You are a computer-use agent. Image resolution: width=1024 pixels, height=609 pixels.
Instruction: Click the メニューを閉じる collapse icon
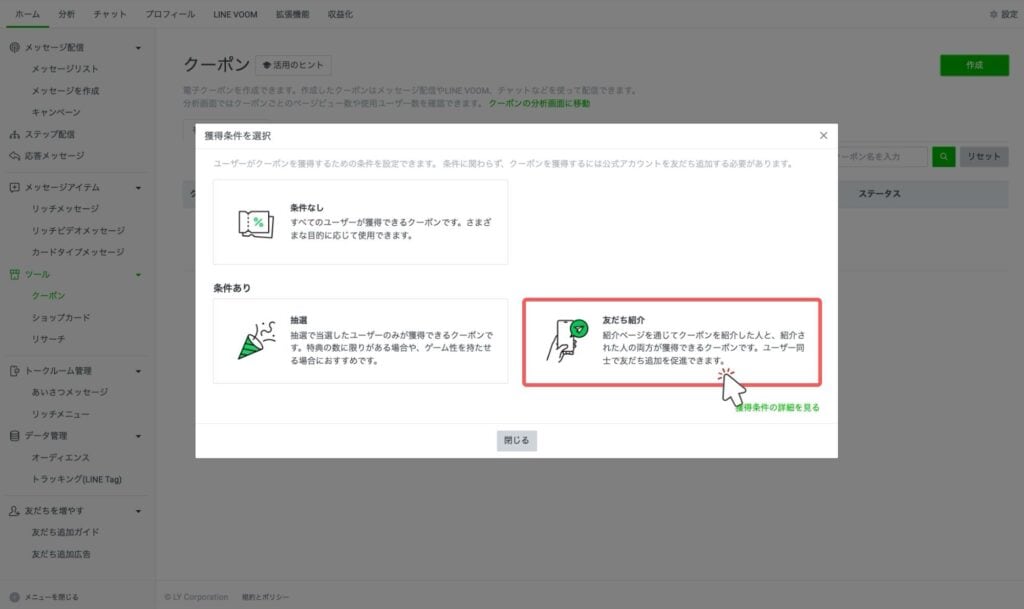14,597
